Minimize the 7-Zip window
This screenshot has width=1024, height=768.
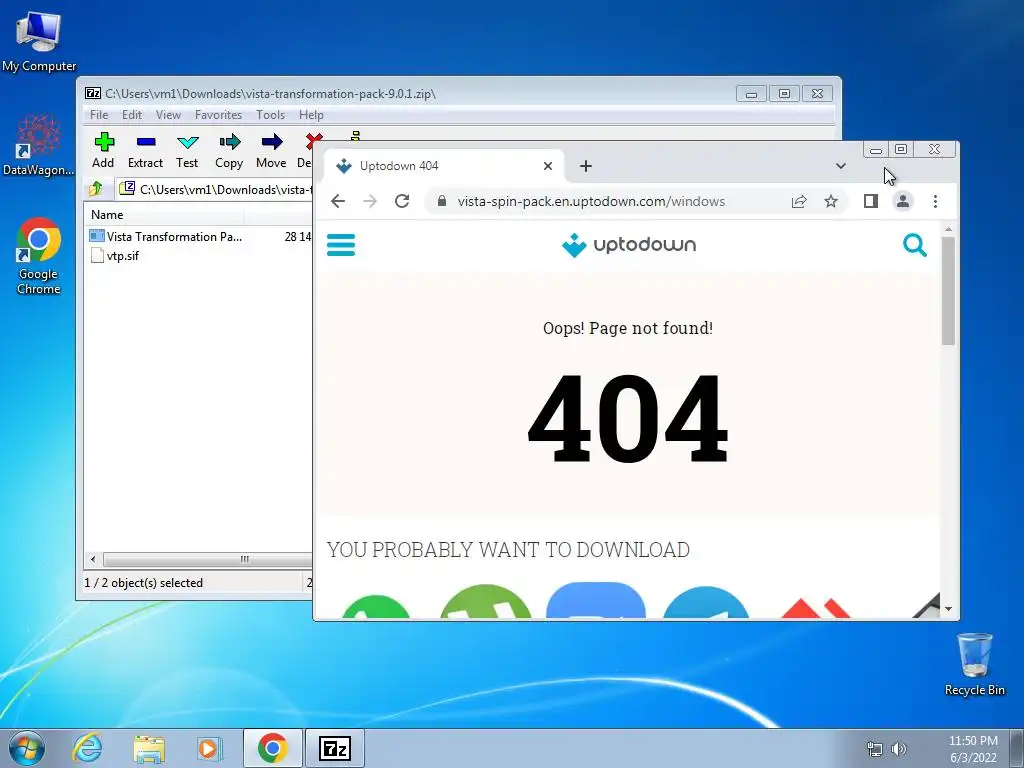click(751, 94)
